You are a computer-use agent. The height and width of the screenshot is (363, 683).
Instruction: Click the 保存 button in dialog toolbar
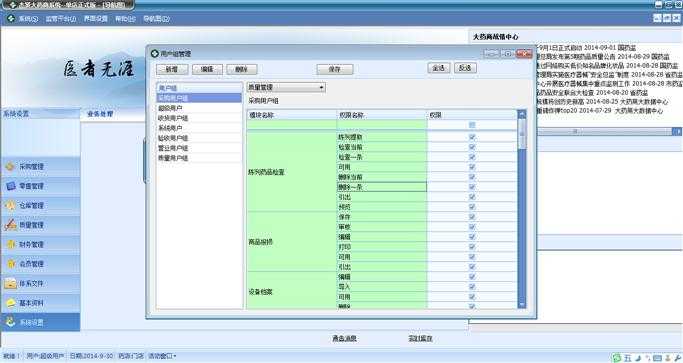(335, 69)
